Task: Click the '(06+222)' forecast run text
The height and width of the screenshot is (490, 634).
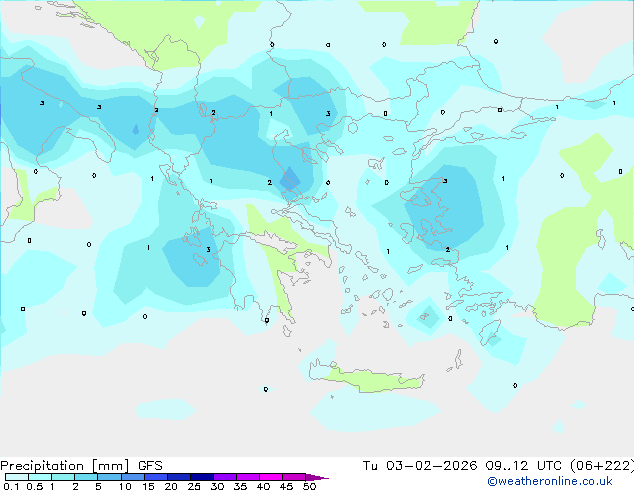Action: [602, 466]
